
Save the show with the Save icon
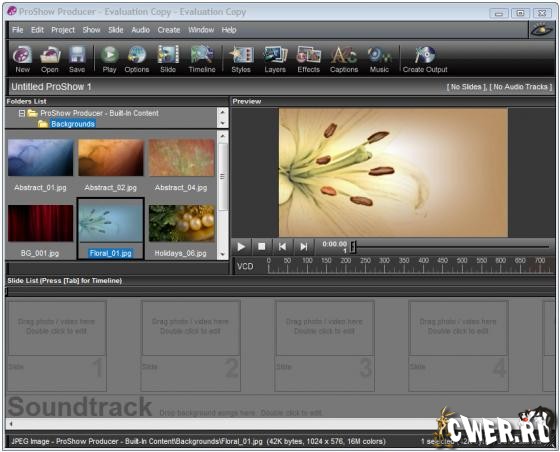(77, 59)
